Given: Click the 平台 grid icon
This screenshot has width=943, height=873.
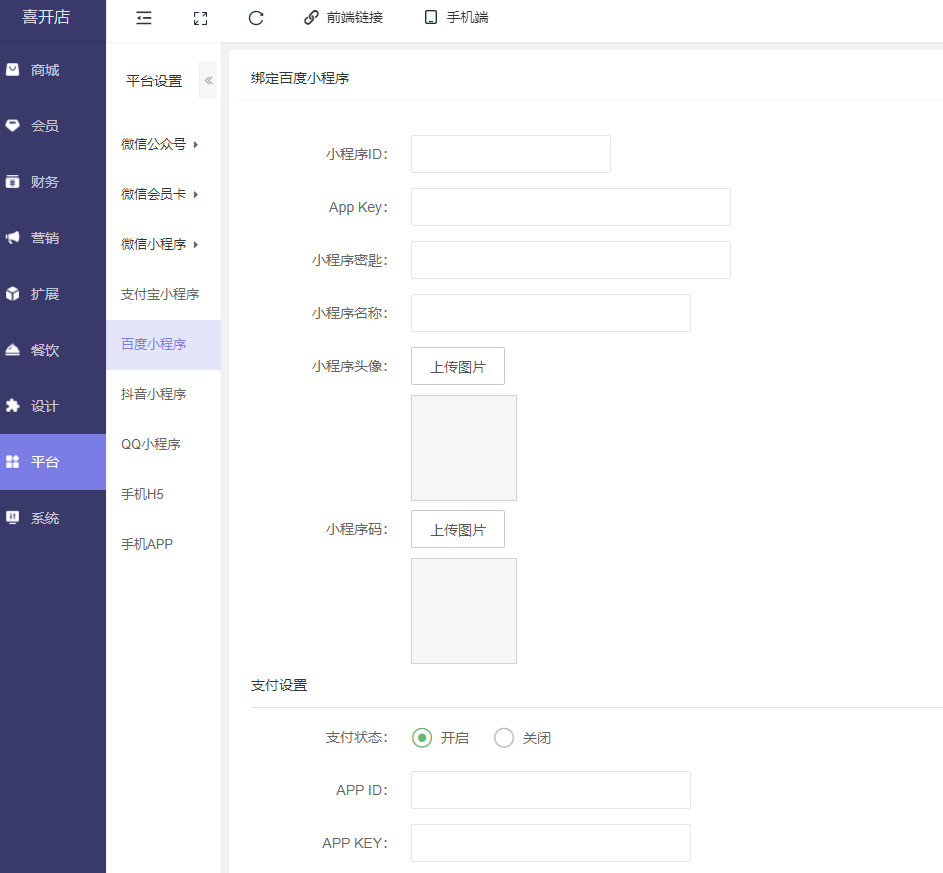Looking at the screenshot, I should point(13,462).
